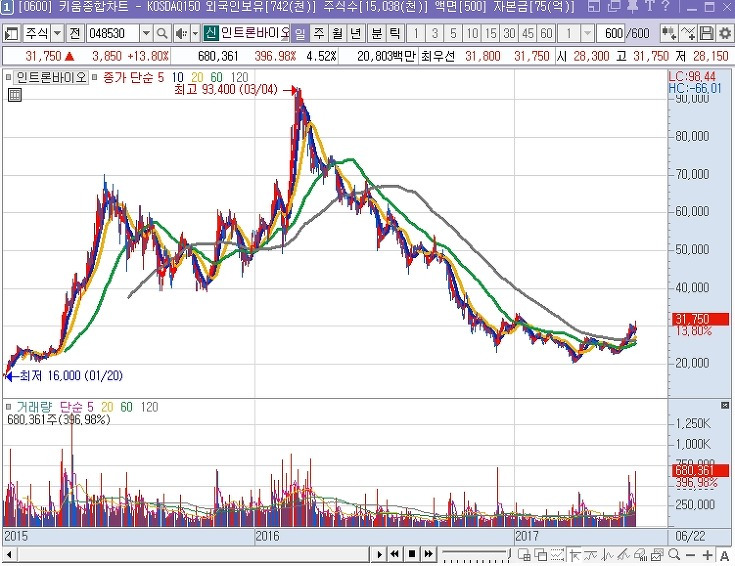Viewport: 735px width, 566px height.
Task: Select the 분 (minute) period toggle
Action: tap(377, 33)
